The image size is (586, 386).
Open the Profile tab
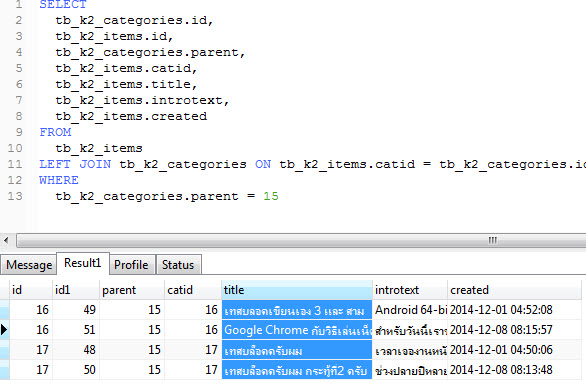pos(131,265)
